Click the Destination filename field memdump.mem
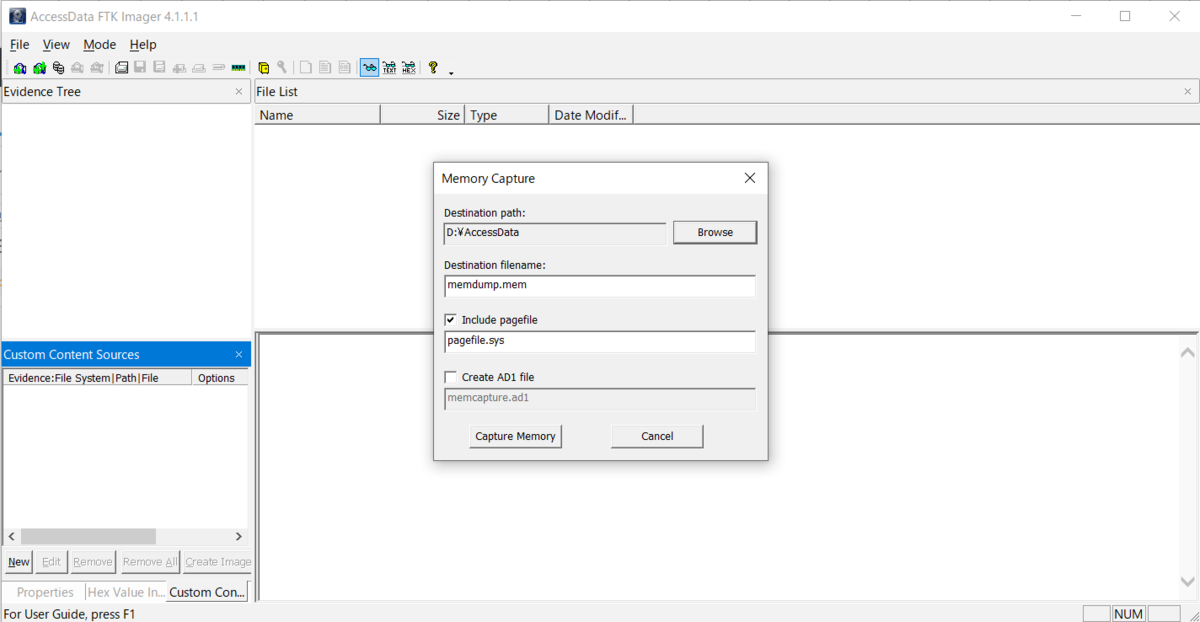 pyautogui.click(x=600, y=285)
